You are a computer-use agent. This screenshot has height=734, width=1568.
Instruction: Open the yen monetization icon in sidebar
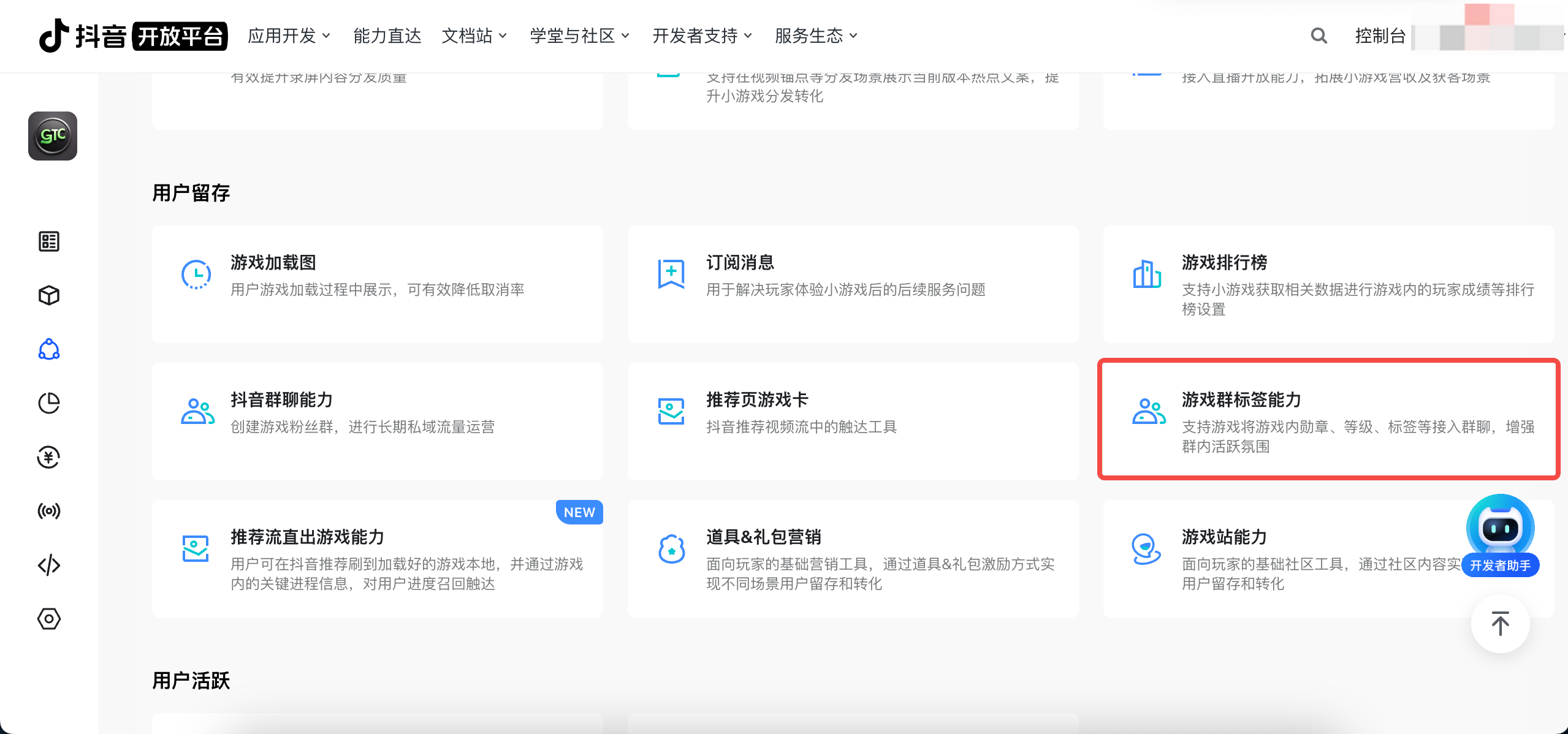pyautogui.click(x=49, y=457)
